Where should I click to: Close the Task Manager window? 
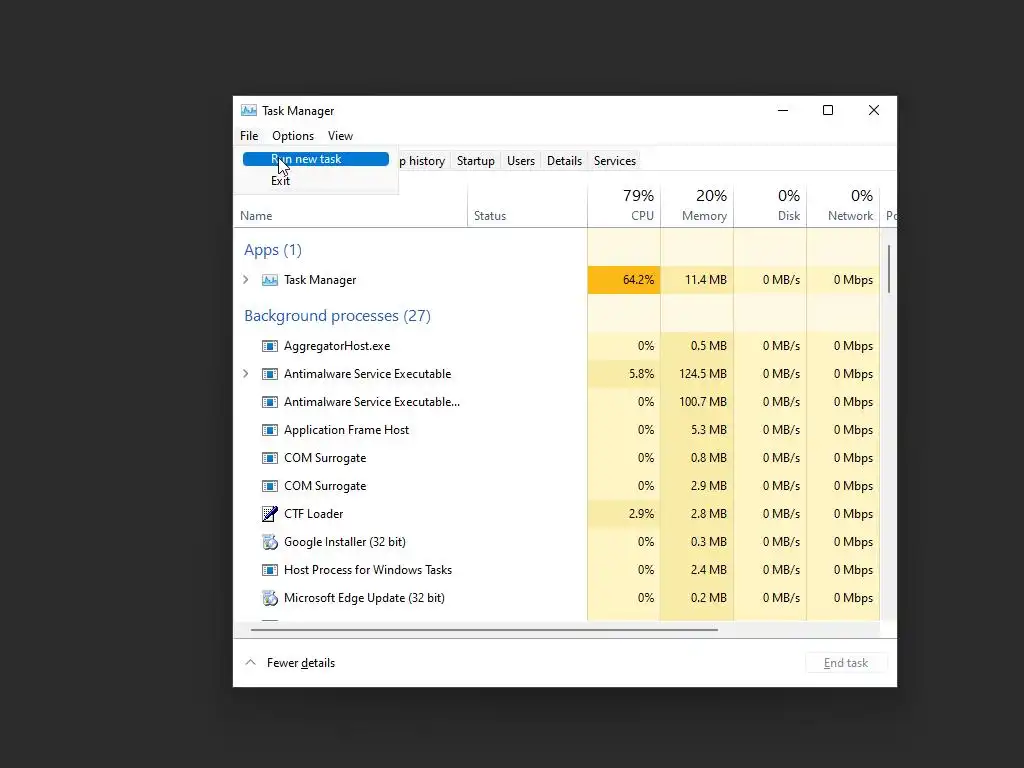874,110
